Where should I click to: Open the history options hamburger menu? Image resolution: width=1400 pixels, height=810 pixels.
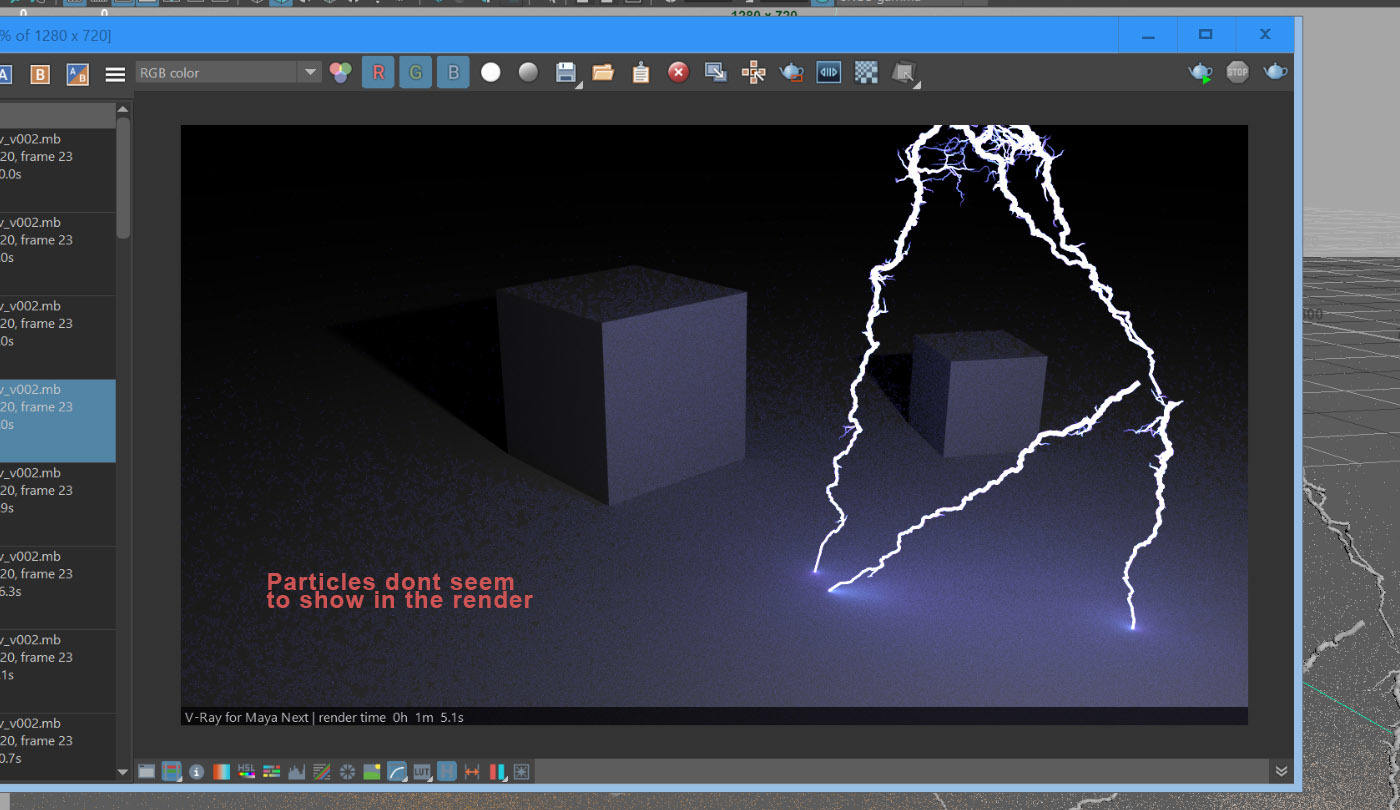click(115, 73)
